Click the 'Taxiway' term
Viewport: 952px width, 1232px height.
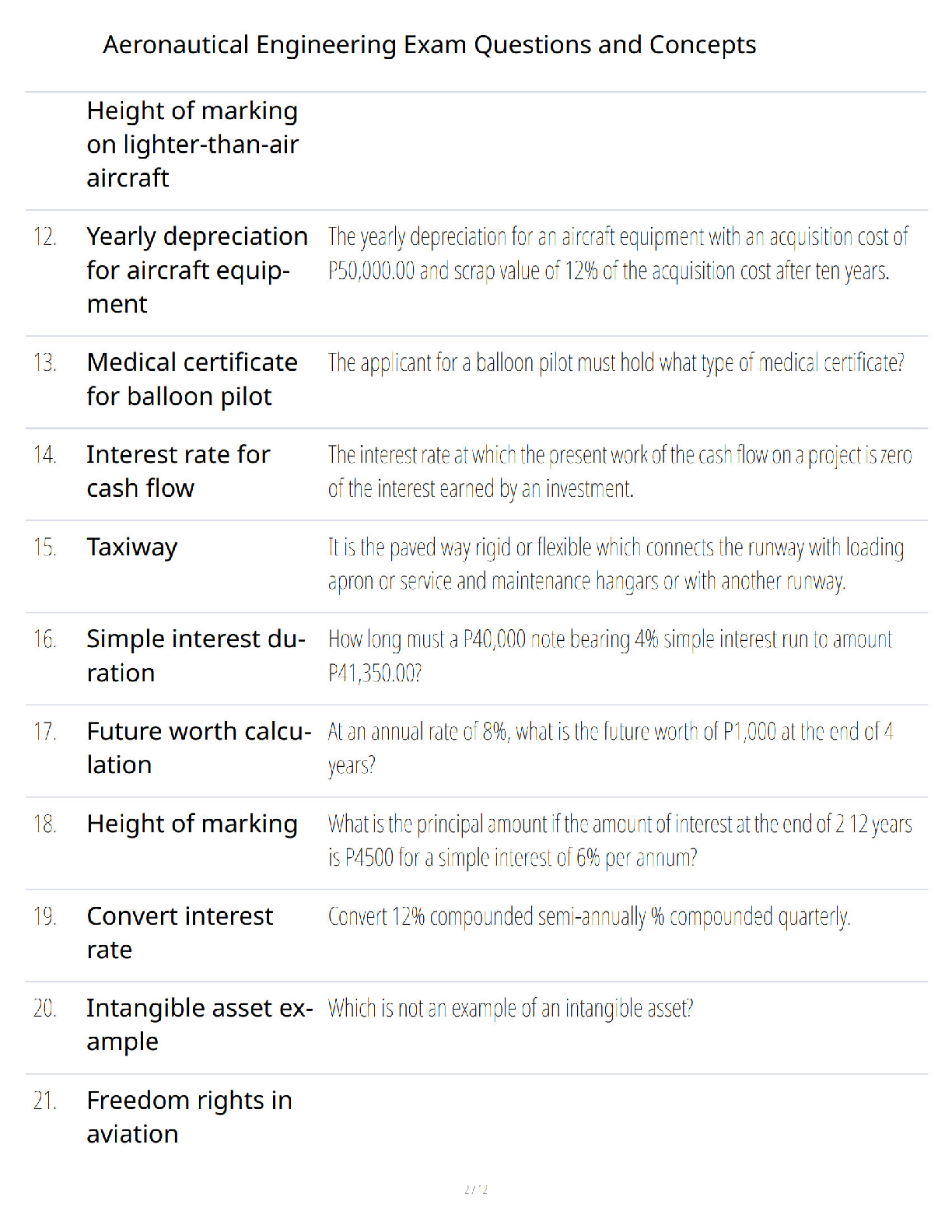132,548
